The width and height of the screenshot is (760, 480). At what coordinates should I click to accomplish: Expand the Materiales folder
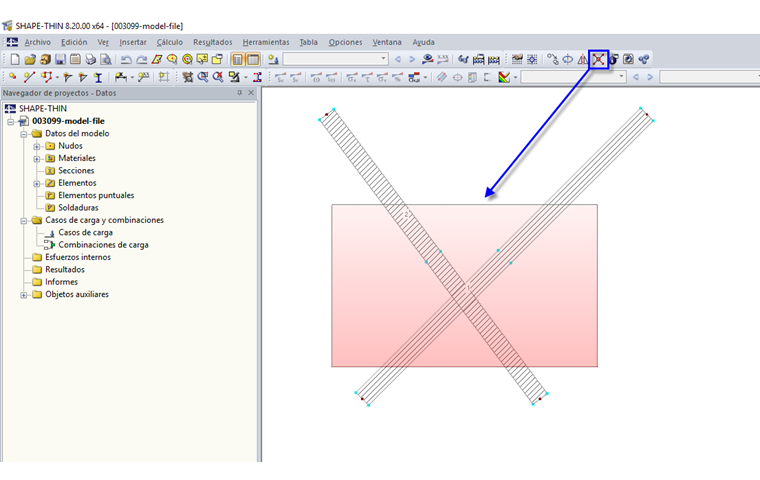pyautogui.click(x=37, y=159)
